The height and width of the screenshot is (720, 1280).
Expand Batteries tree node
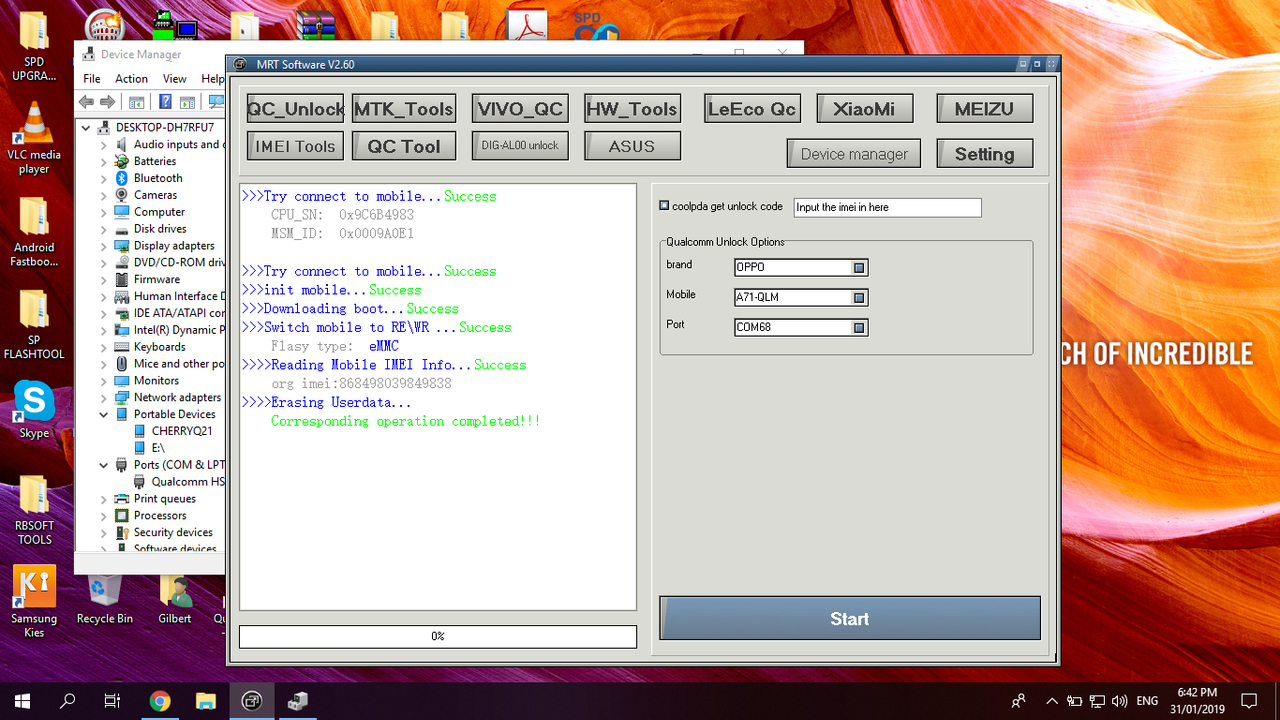(104, 161)
